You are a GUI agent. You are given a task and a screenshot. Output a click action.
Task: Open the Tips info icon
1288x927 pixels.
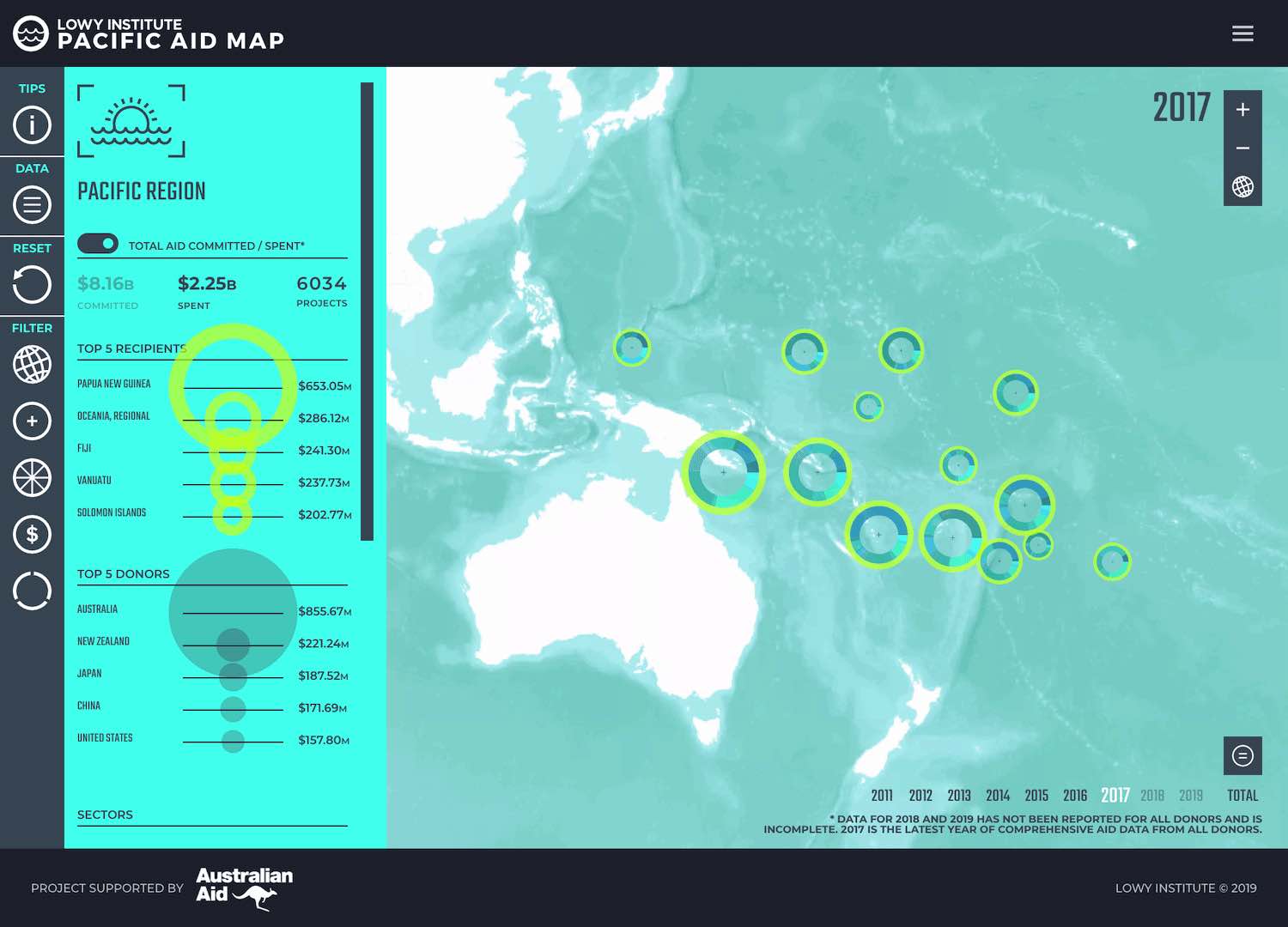[x=32, y=125]
